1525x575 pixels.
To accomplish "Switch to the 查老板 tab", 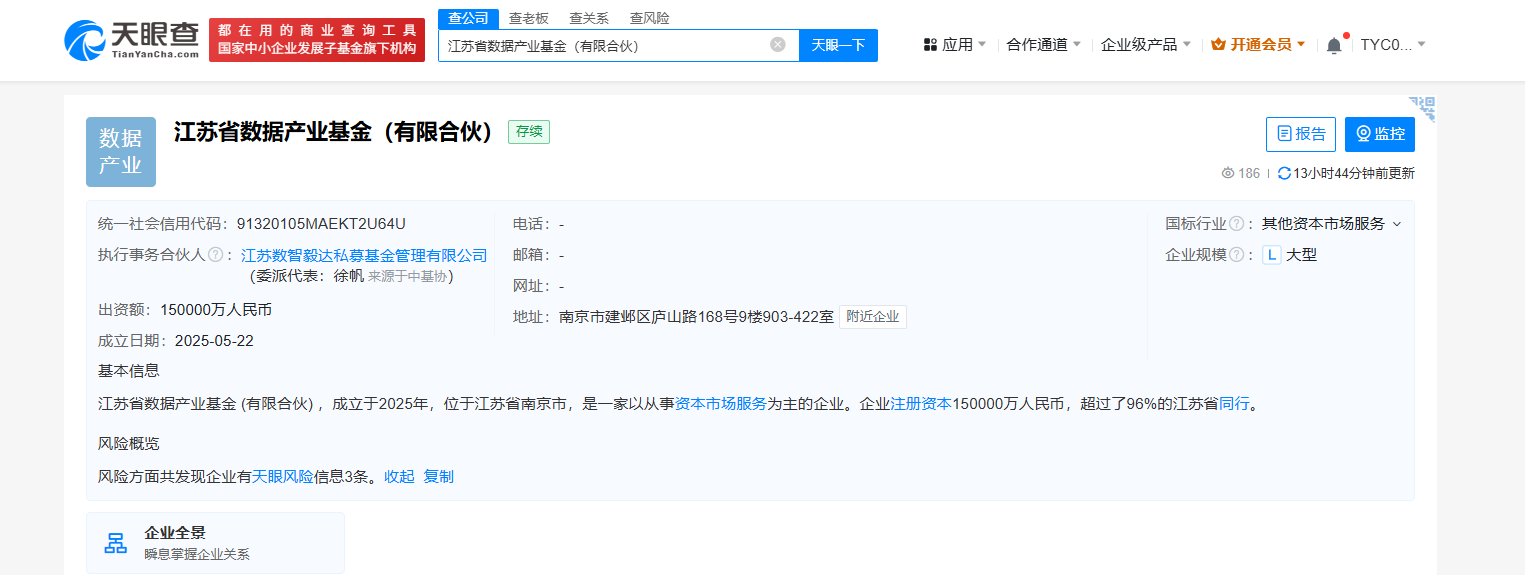I will click(x=528, y=18).
